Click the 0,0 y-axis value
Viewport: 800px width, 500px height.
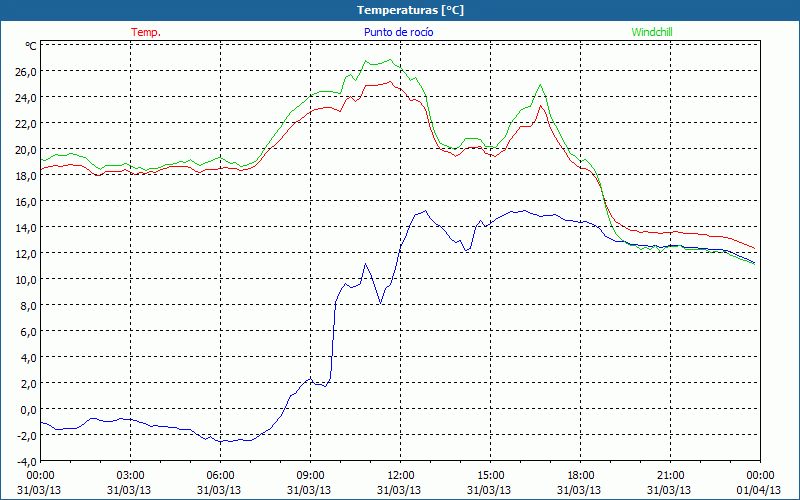[x=27, y=410]
